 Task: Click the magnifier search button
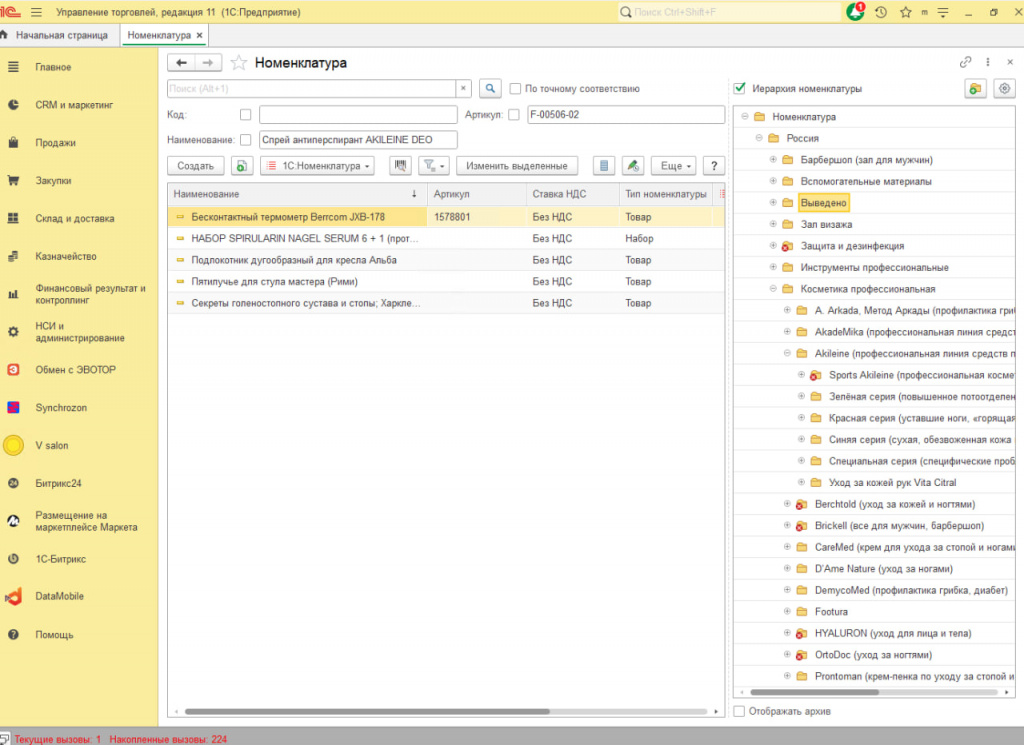(490, 89)
